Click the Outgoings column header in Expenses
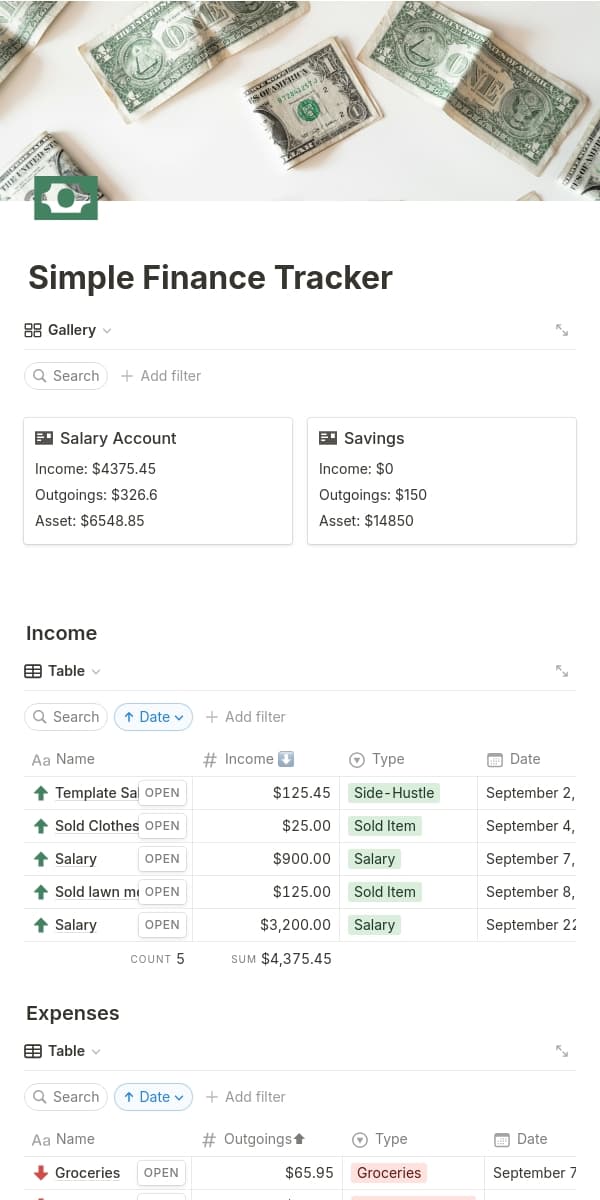The image size is (600, 1200). click(266, 1139)
